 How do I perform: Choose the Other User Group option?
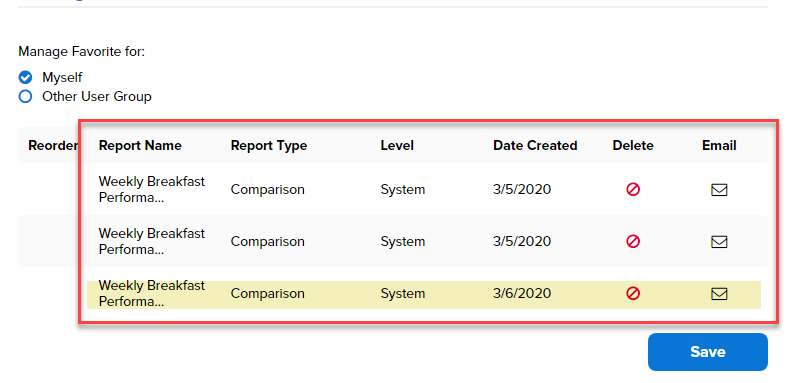click(x=25, y=96)
